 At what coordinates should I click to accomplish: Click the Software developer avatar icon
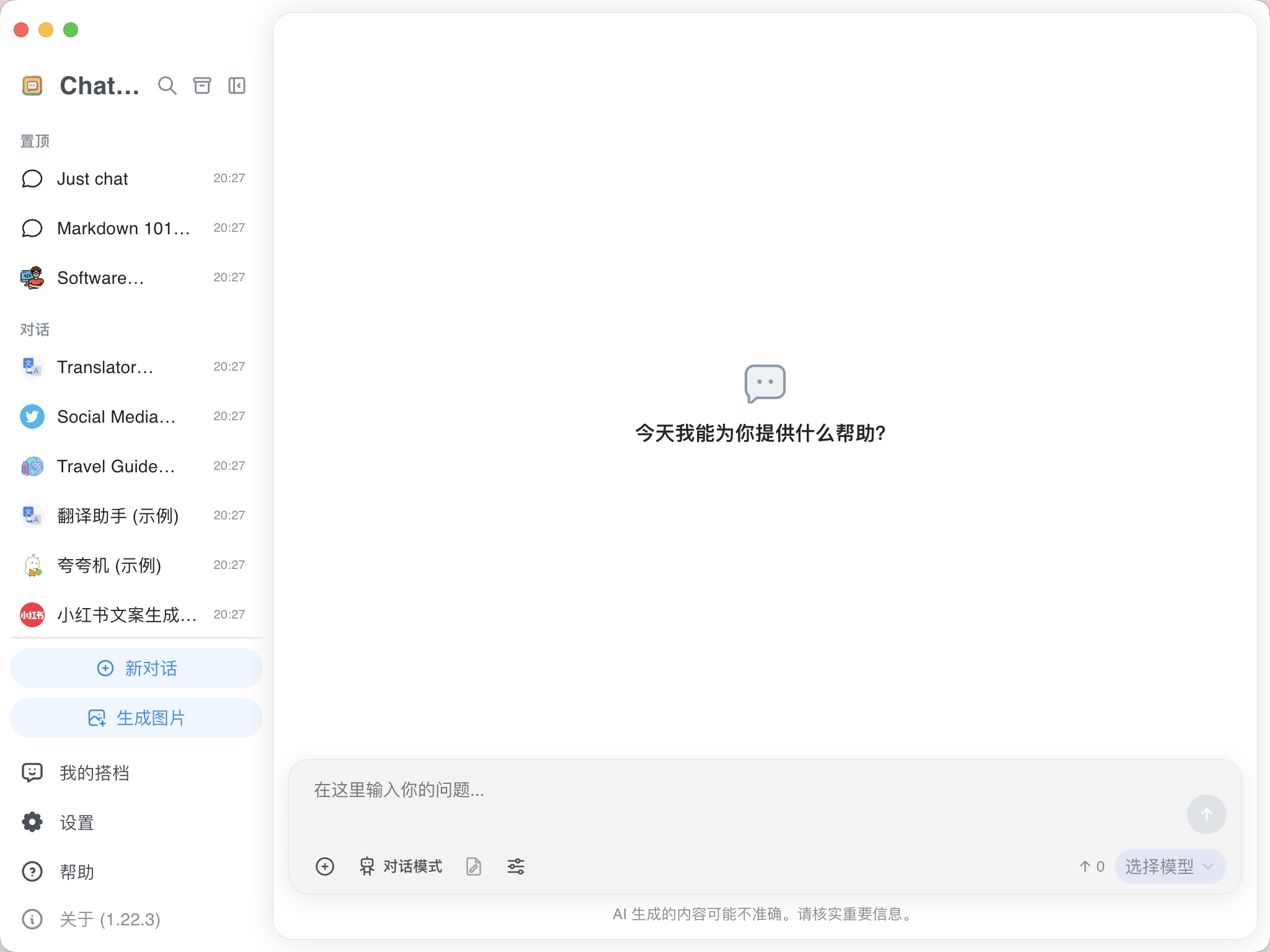tap(32, 278)
